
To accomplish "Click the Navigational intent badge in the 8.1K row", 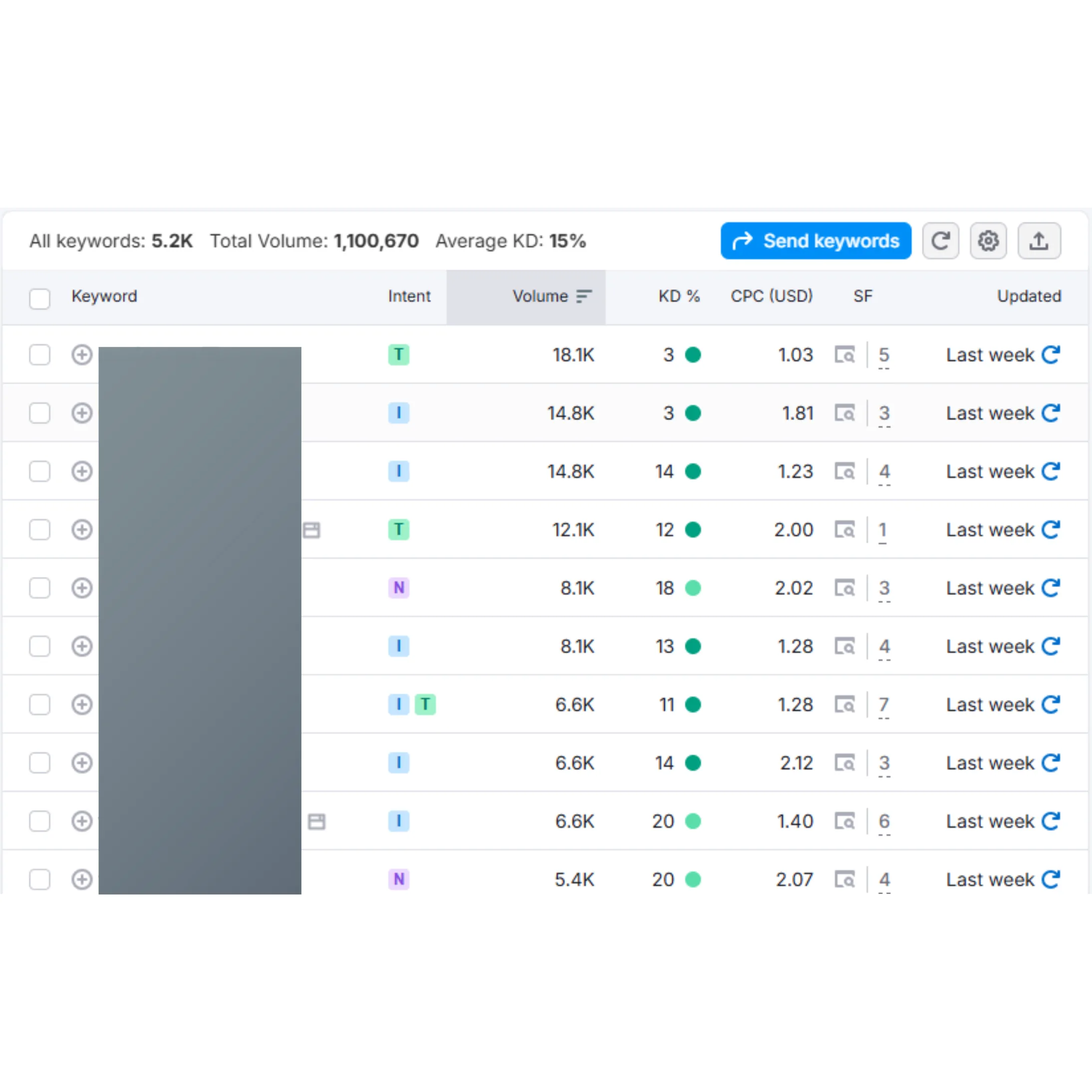I will coord(399,588).
